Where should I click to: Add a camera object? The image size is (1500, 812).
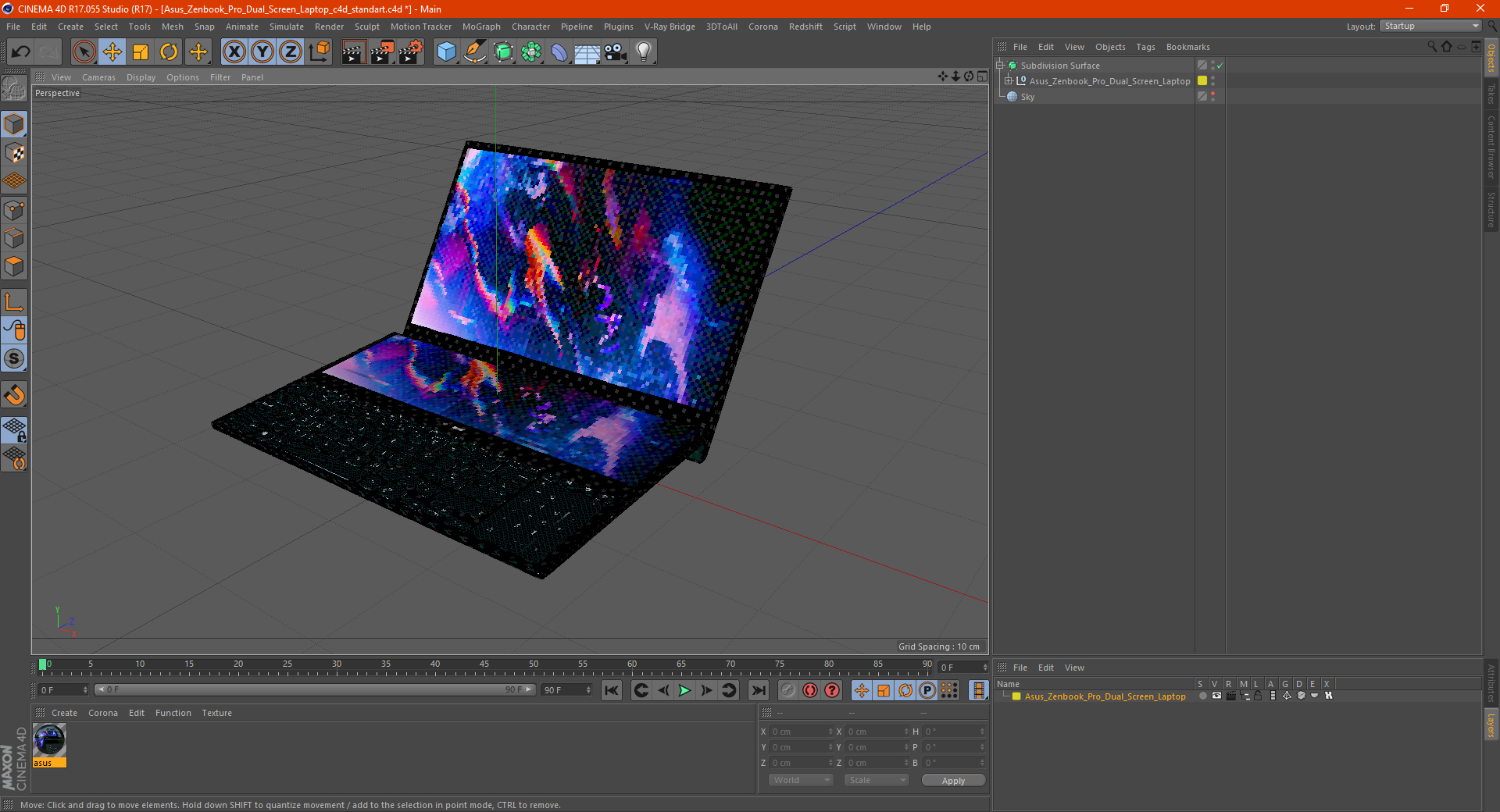tap(616, 52)
